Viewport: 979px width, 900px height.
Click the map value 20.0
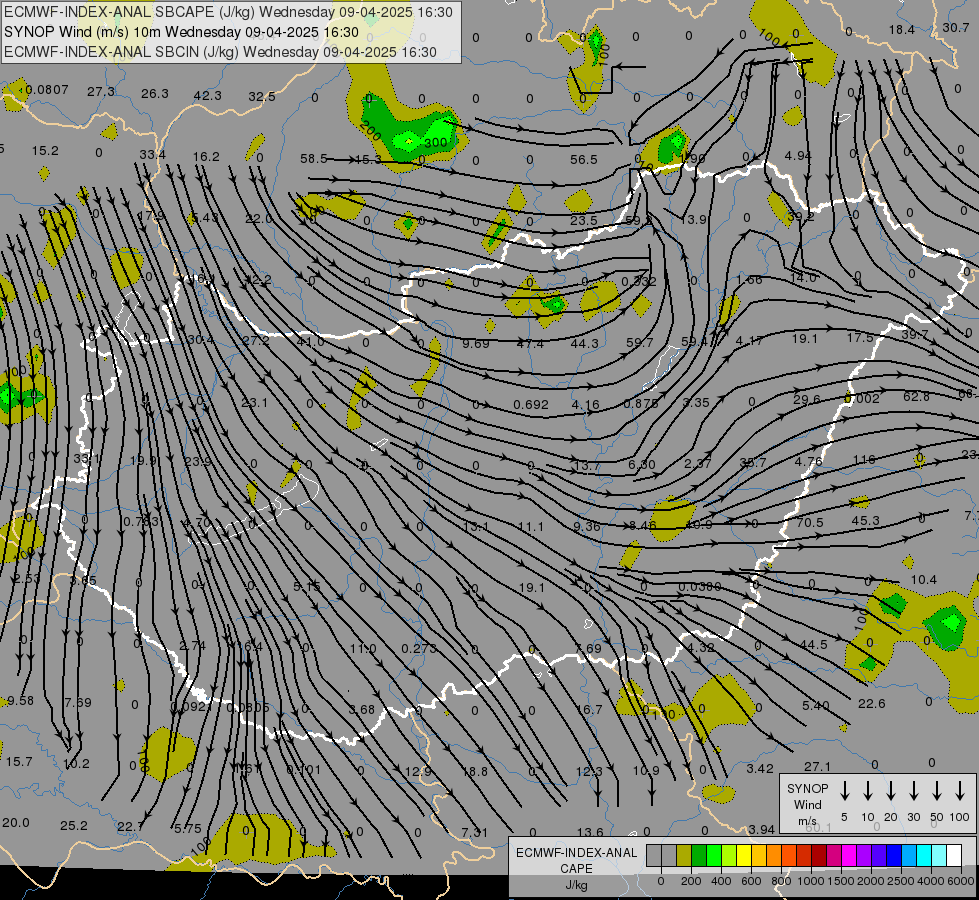pos(16,822)
